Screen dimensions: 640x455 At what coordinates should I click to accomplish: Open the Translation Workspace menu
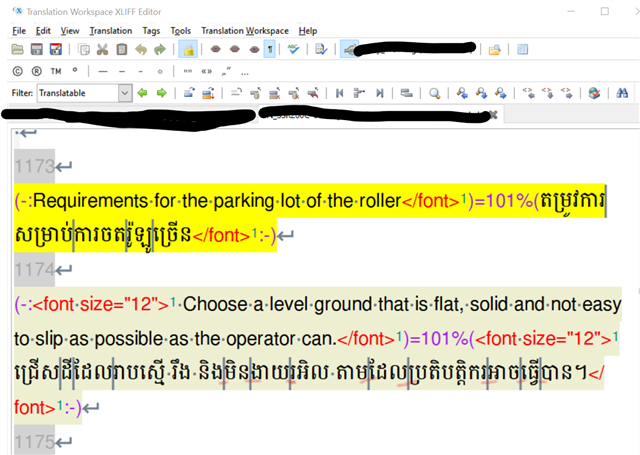pos(245,31)
